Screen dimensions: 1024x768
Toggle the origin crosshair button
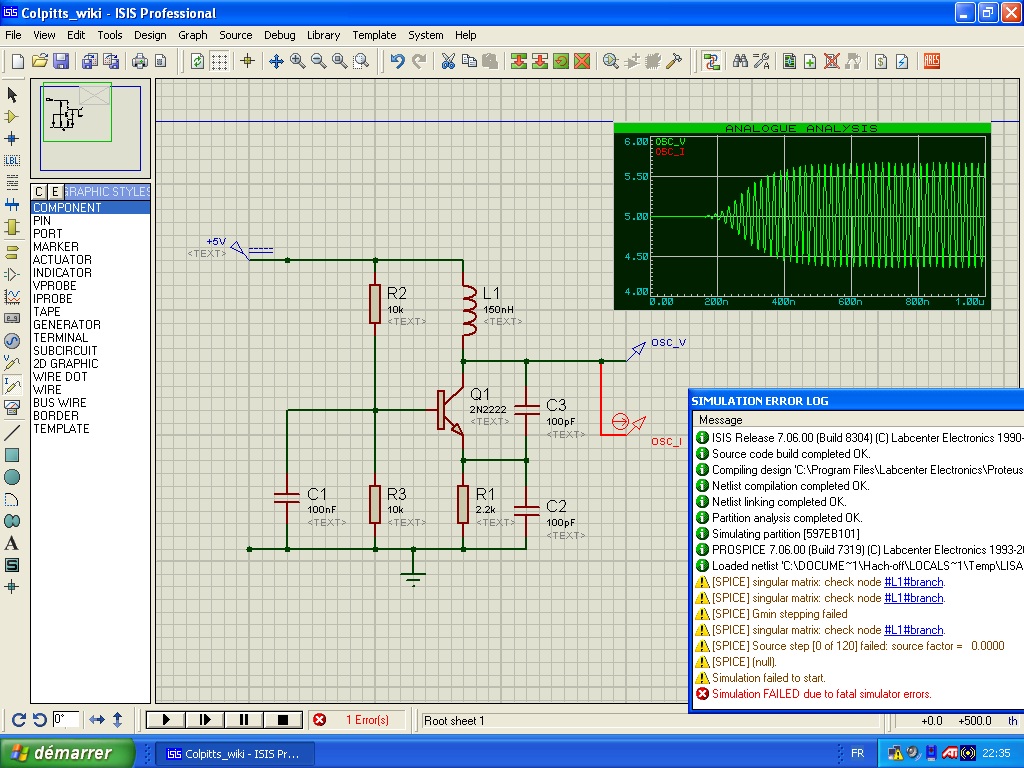coord(248,61)
